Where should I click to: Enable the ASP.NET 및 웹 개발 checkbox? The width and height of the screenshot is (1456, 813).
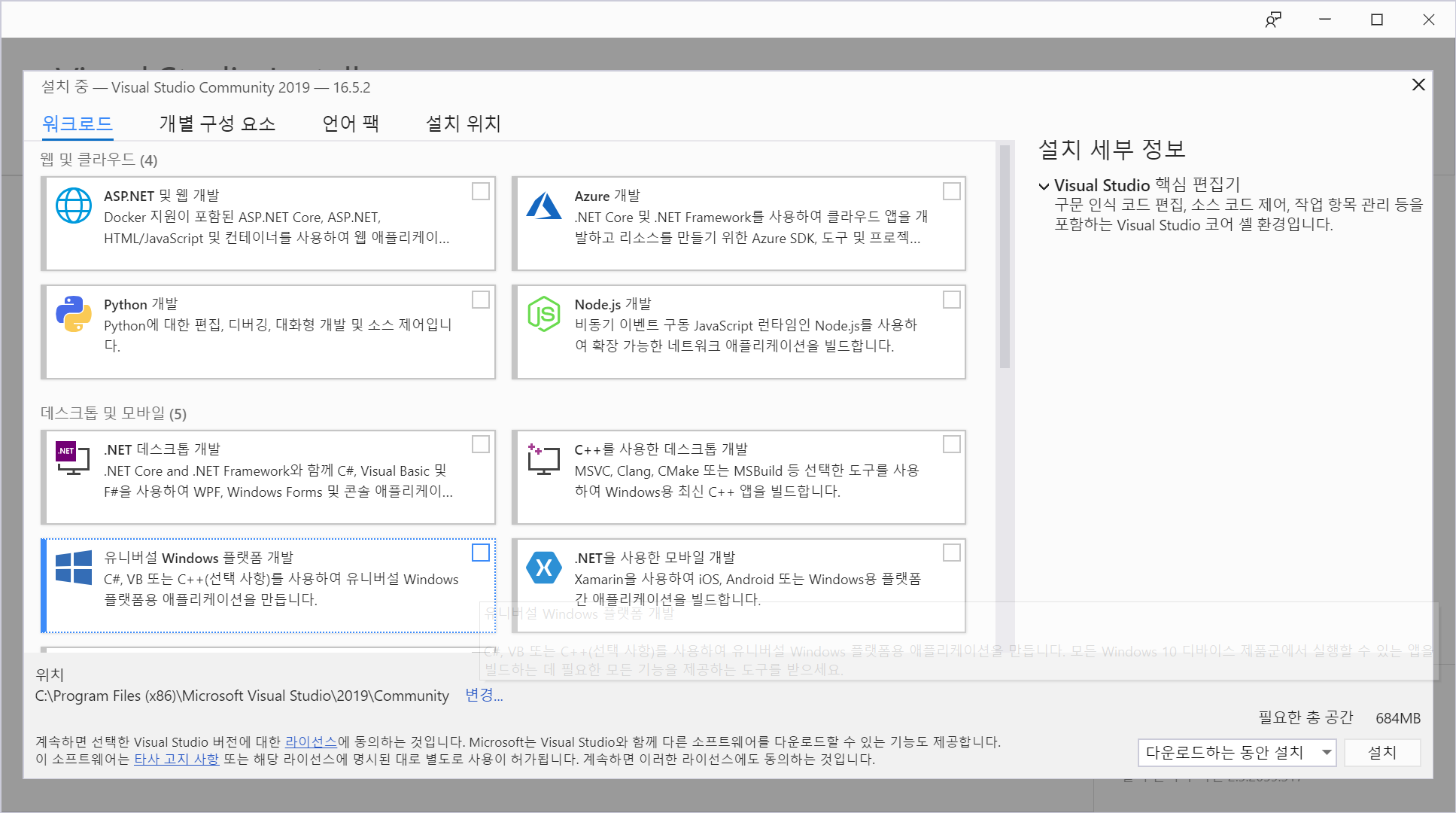click(x=480, y=191)
